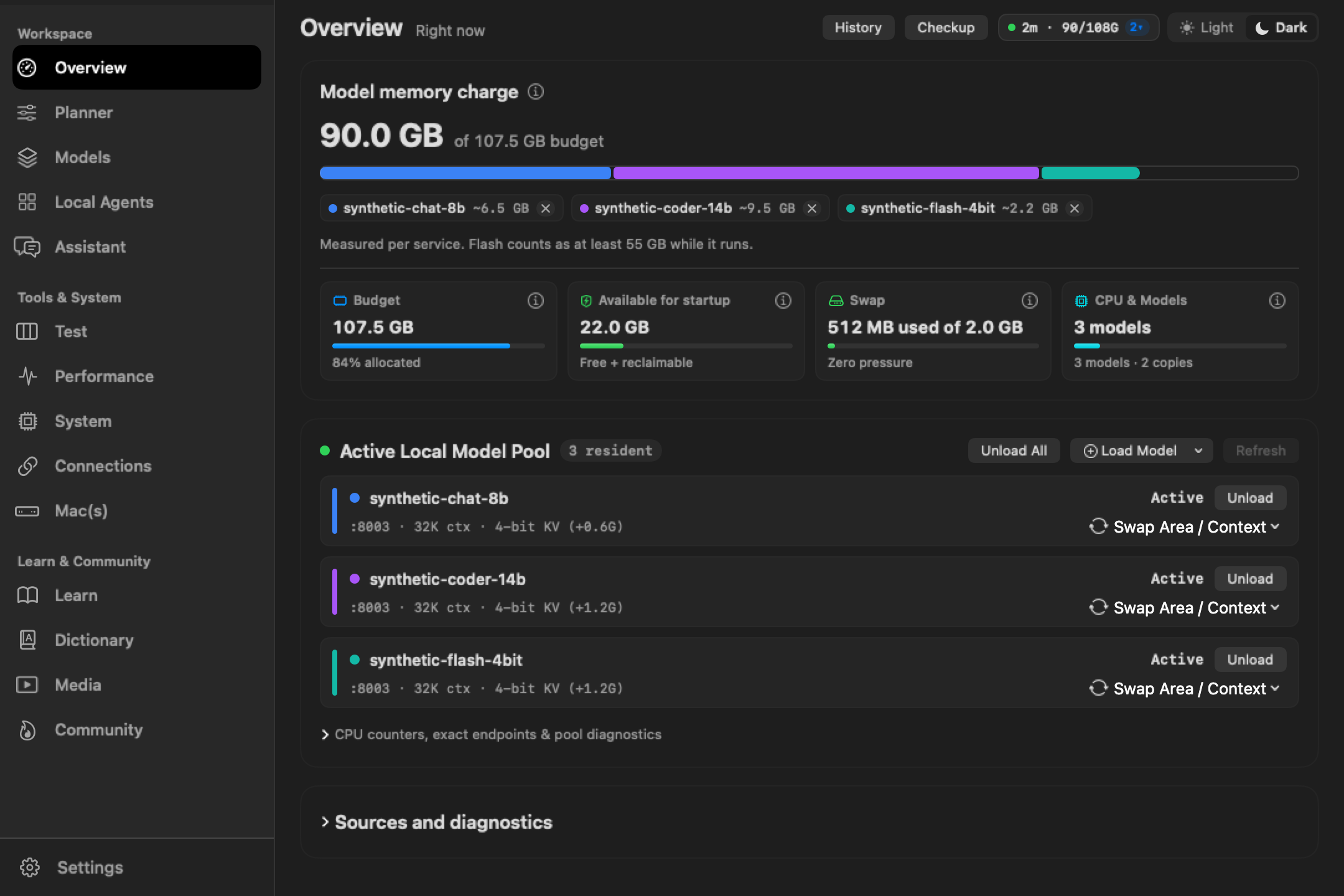Expand Sources and diagnostics section
This screenshot has height=896, width=1344.
437,823
